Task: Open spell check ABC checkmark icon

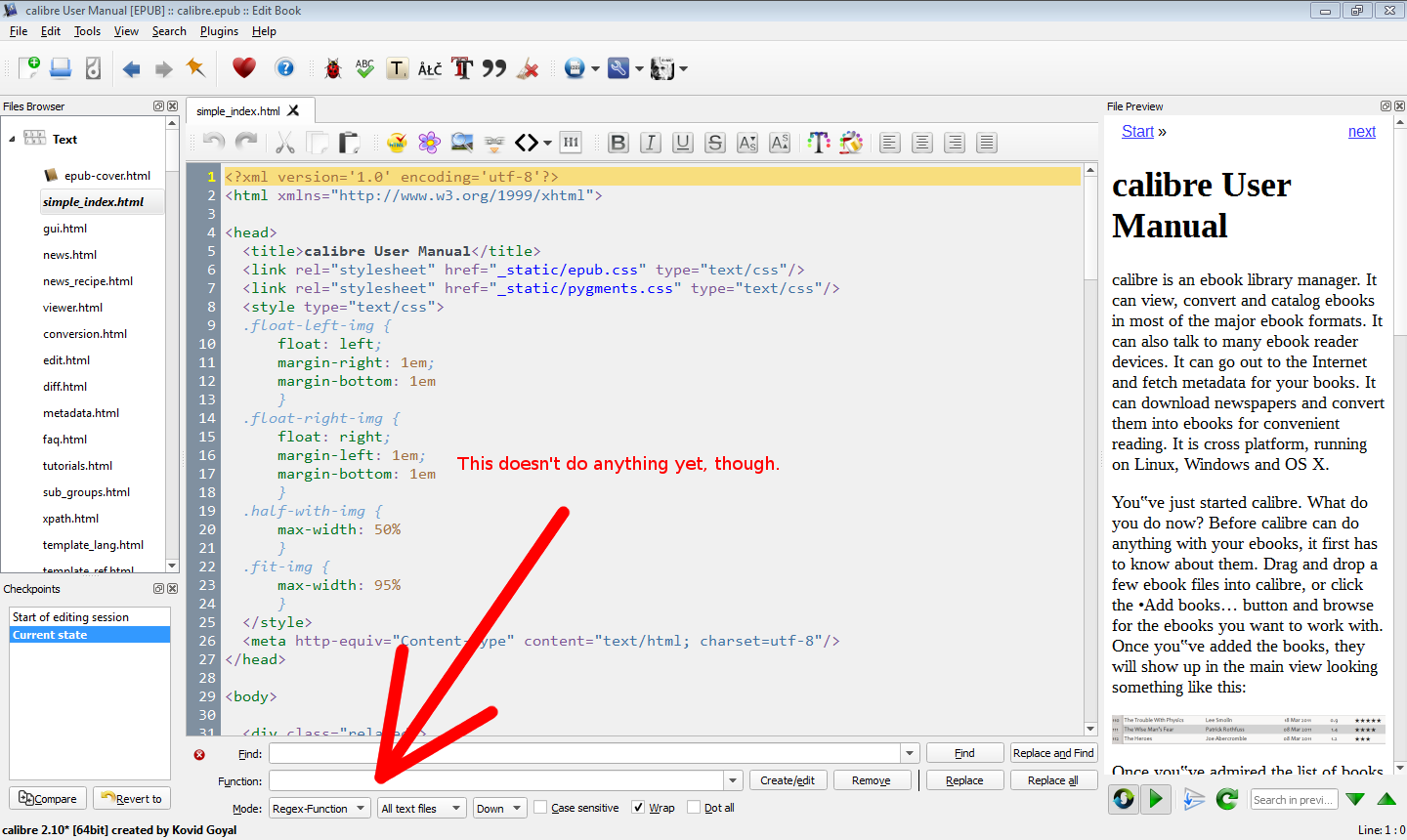Action: pos(364,68)
